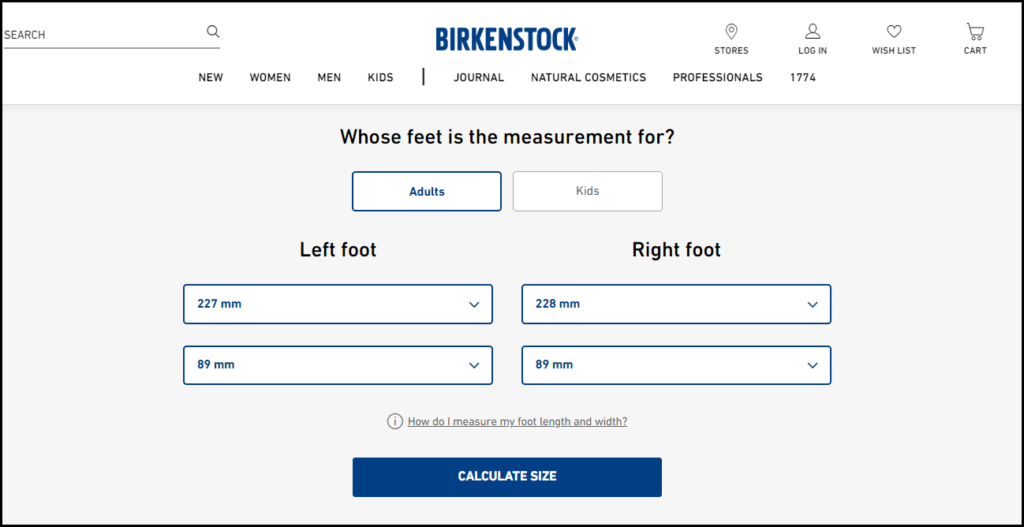Click the Log In person icon

[x=812, y=31]
